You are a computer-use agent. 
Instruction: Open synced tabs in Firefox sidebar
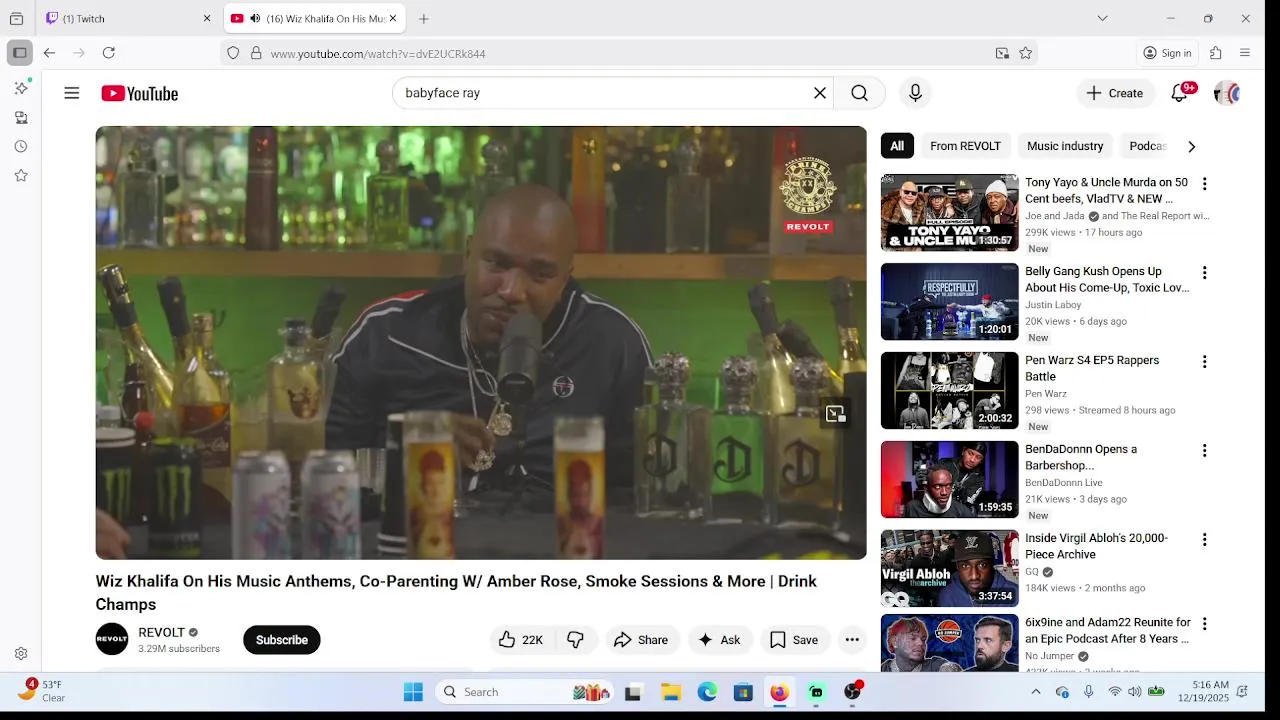(x=21, y=117)
